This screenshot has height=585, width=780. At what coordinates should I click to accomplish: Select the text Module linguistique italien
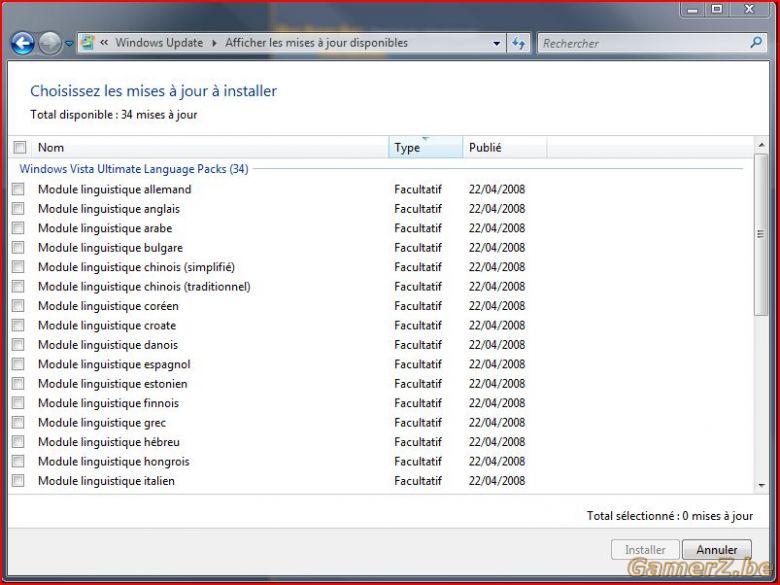click(x=106, y=481)
